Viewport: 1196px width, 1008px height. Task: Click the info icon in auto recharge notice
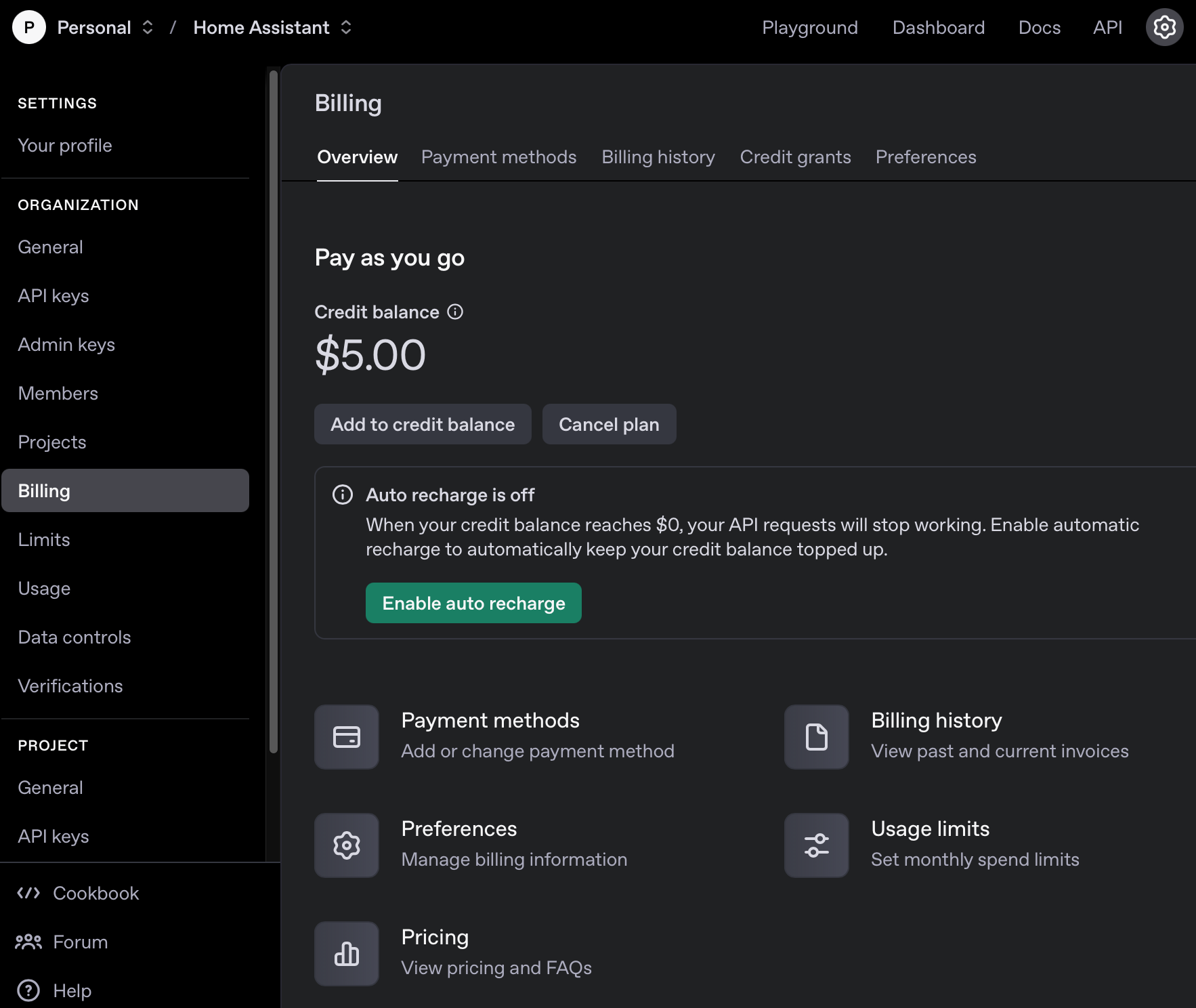[342, 495]
